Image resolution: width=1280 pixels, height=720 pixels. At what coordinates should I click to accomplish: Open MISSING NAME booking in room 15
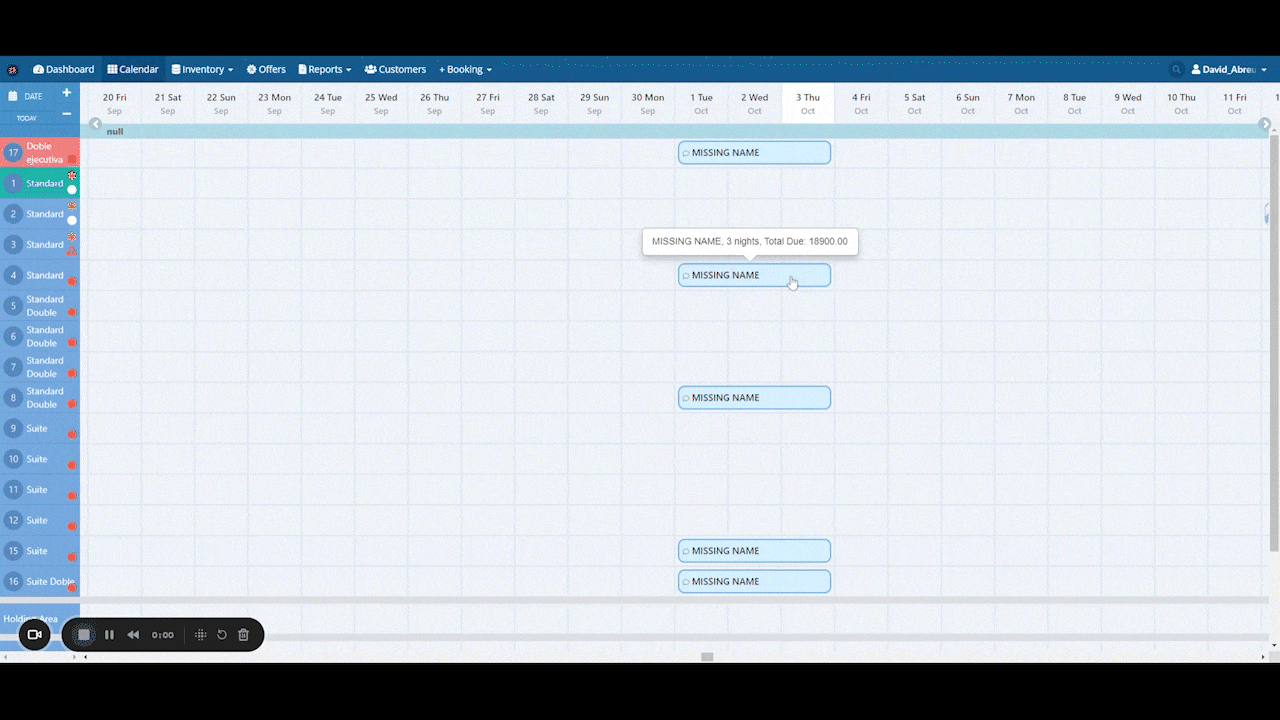click(x=754, y=551)
